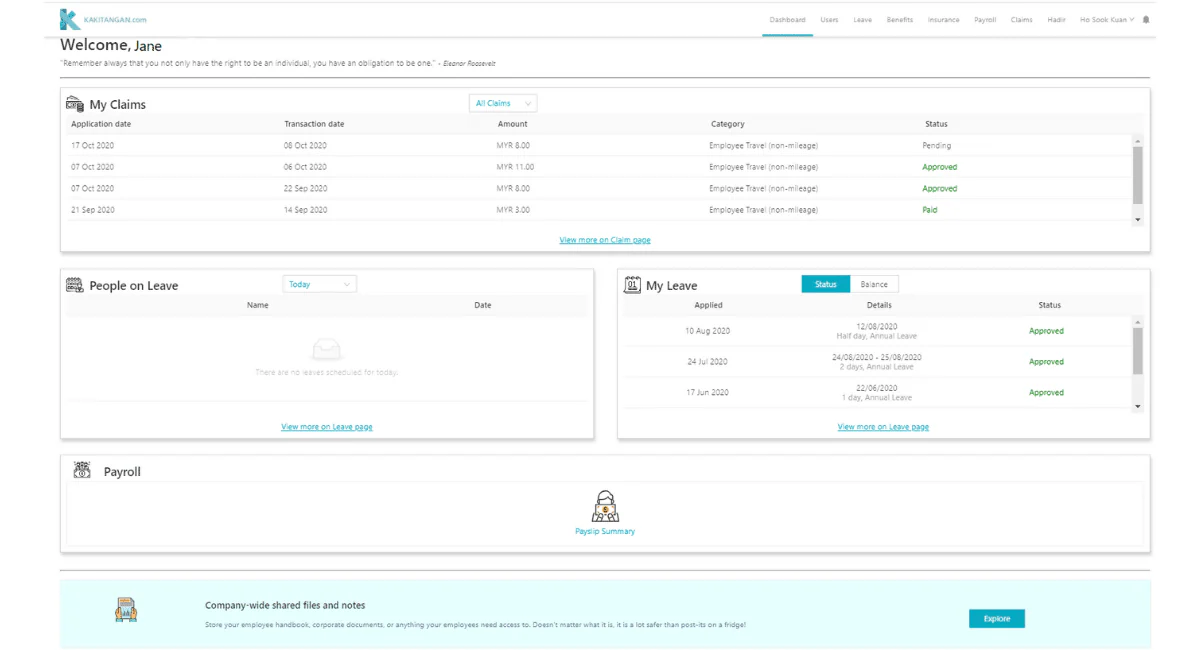Click View more link in My Leave panel
This screenshot has height=650, width=1200.
click(x=883, y=427)
